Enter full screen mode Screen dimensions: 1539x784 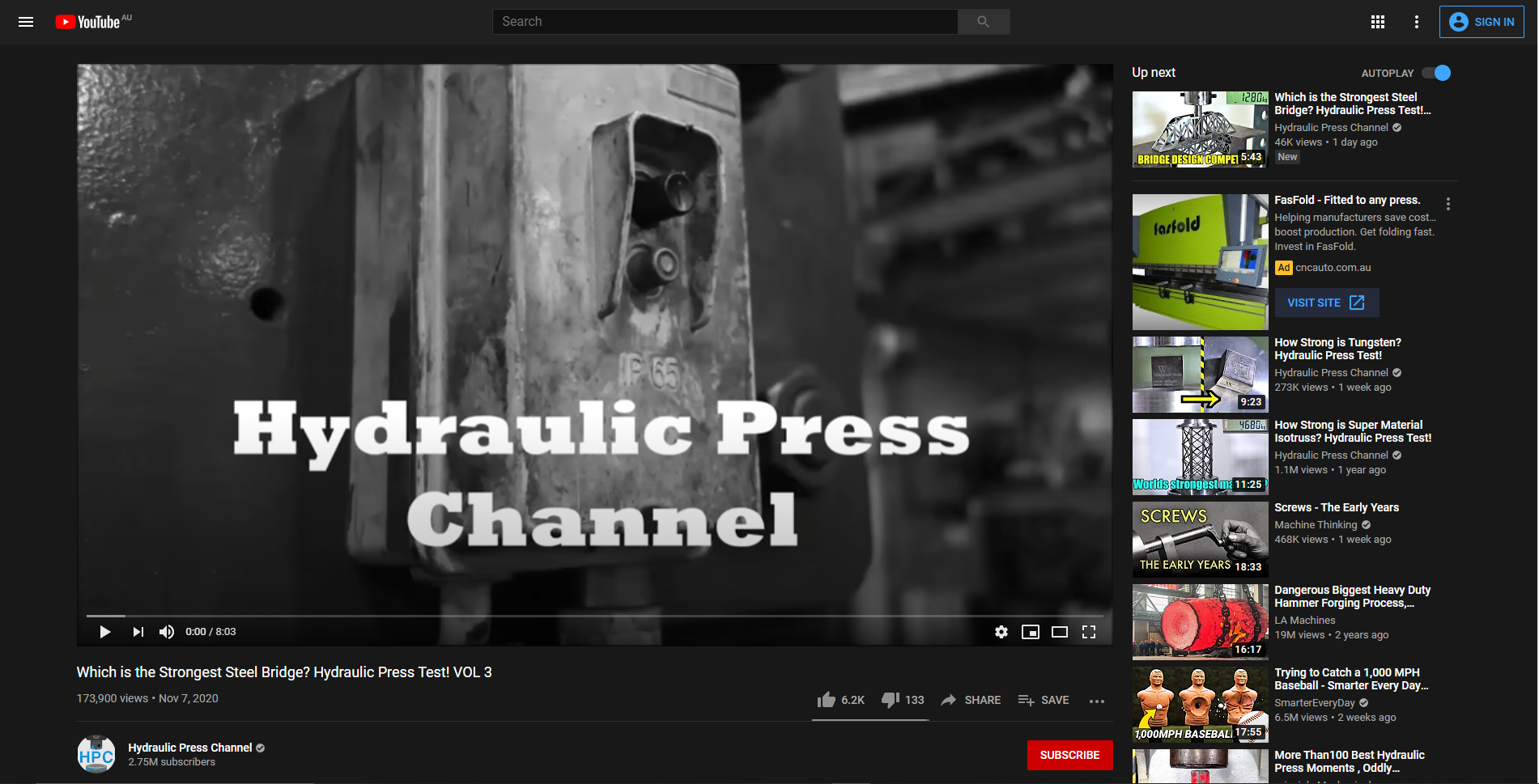click(1089, 632)
